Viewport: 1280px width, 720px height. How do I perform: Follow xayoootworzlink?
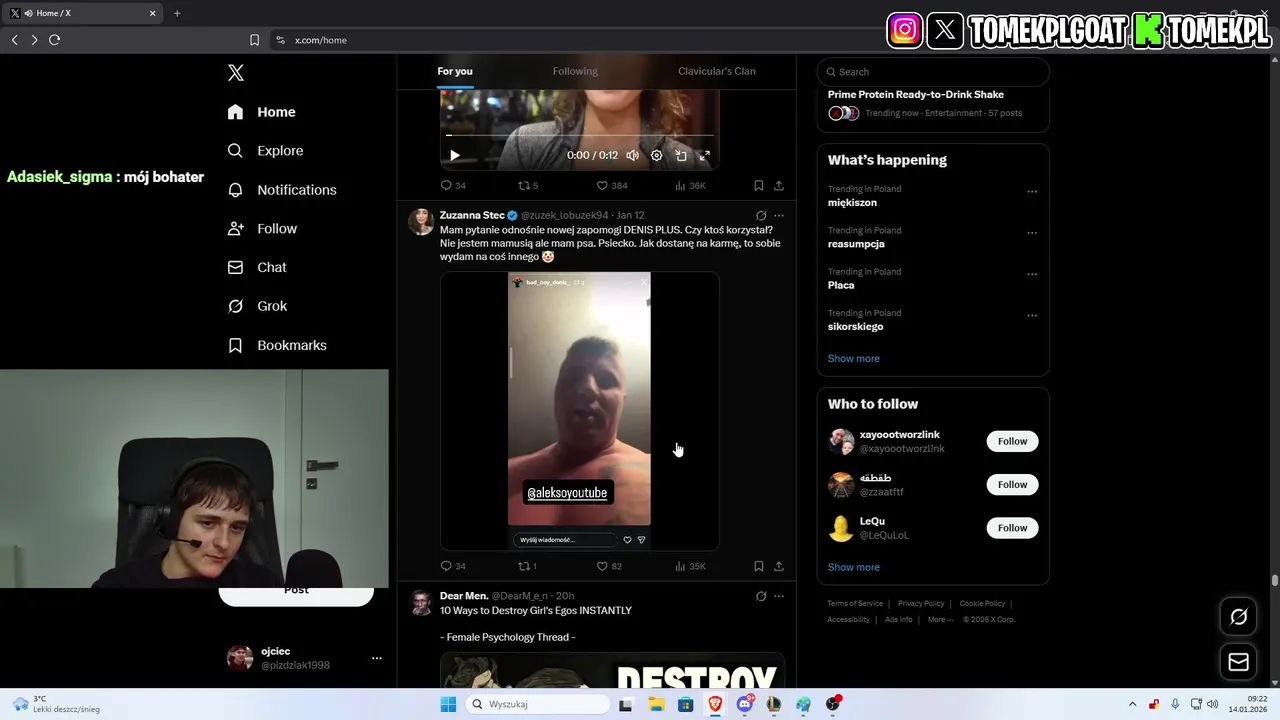(x=1012, y=441)
